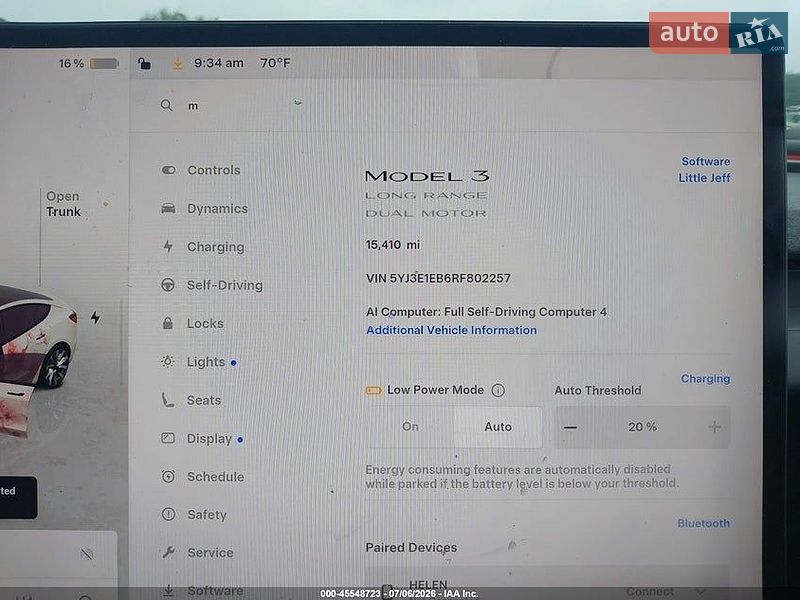Open the Dynamics menu
This screenshot has width=800, height=600.
217,208
